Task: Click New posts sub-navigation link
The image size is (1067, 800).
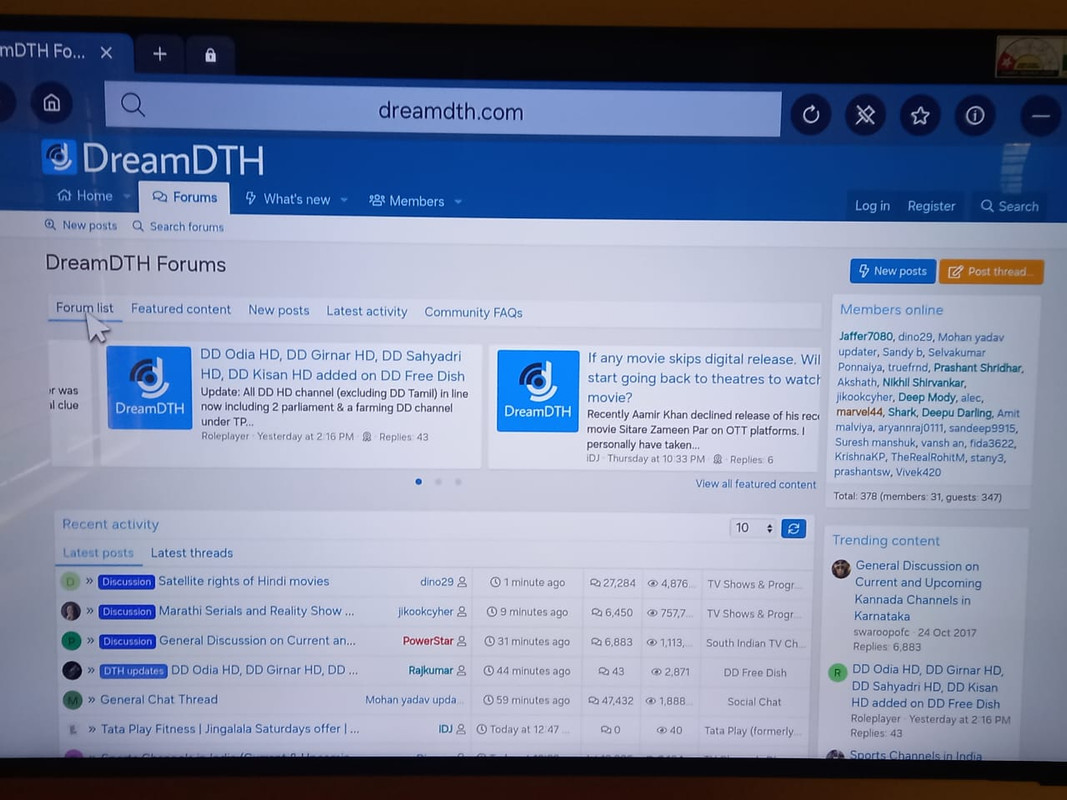Action: pyautogui.click(x=81, y=225)
